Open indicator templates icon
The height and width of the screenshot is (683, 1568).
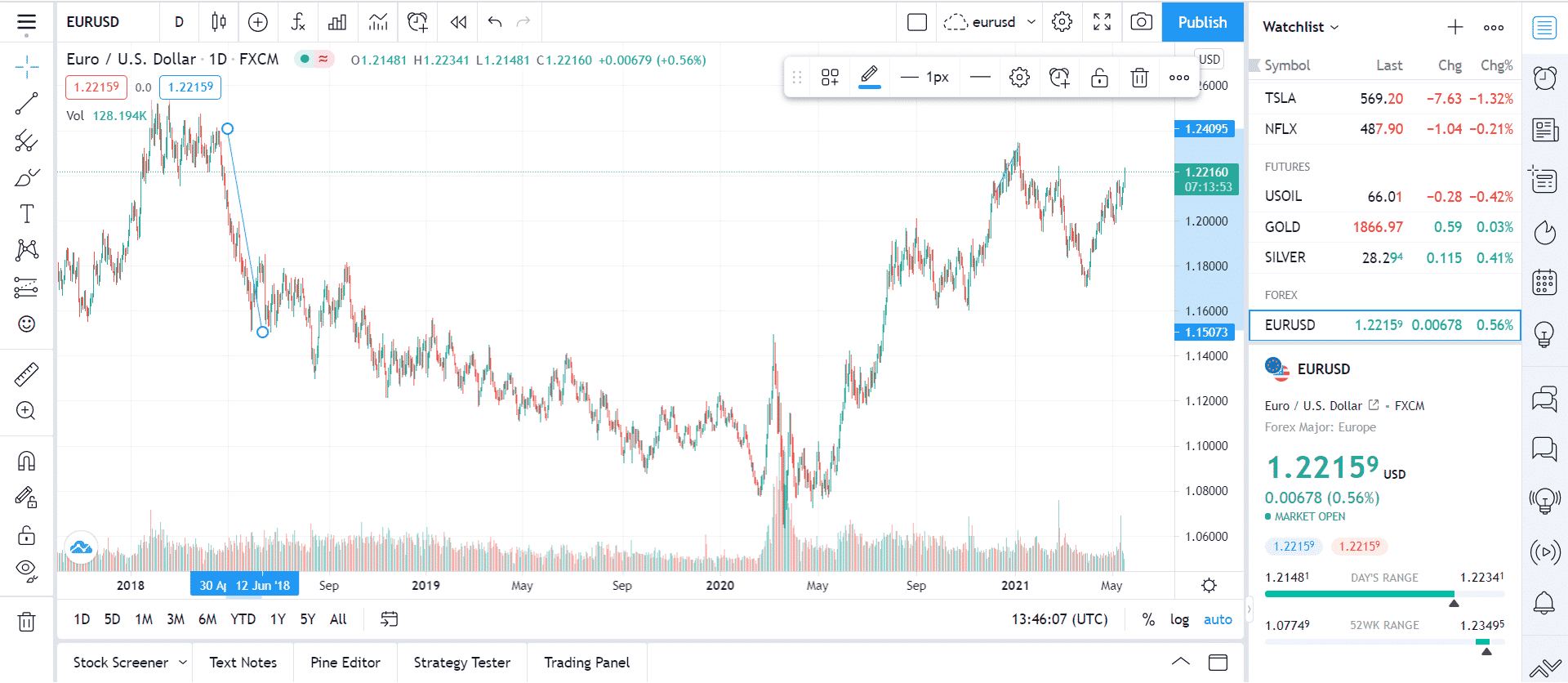click(377, 22)
